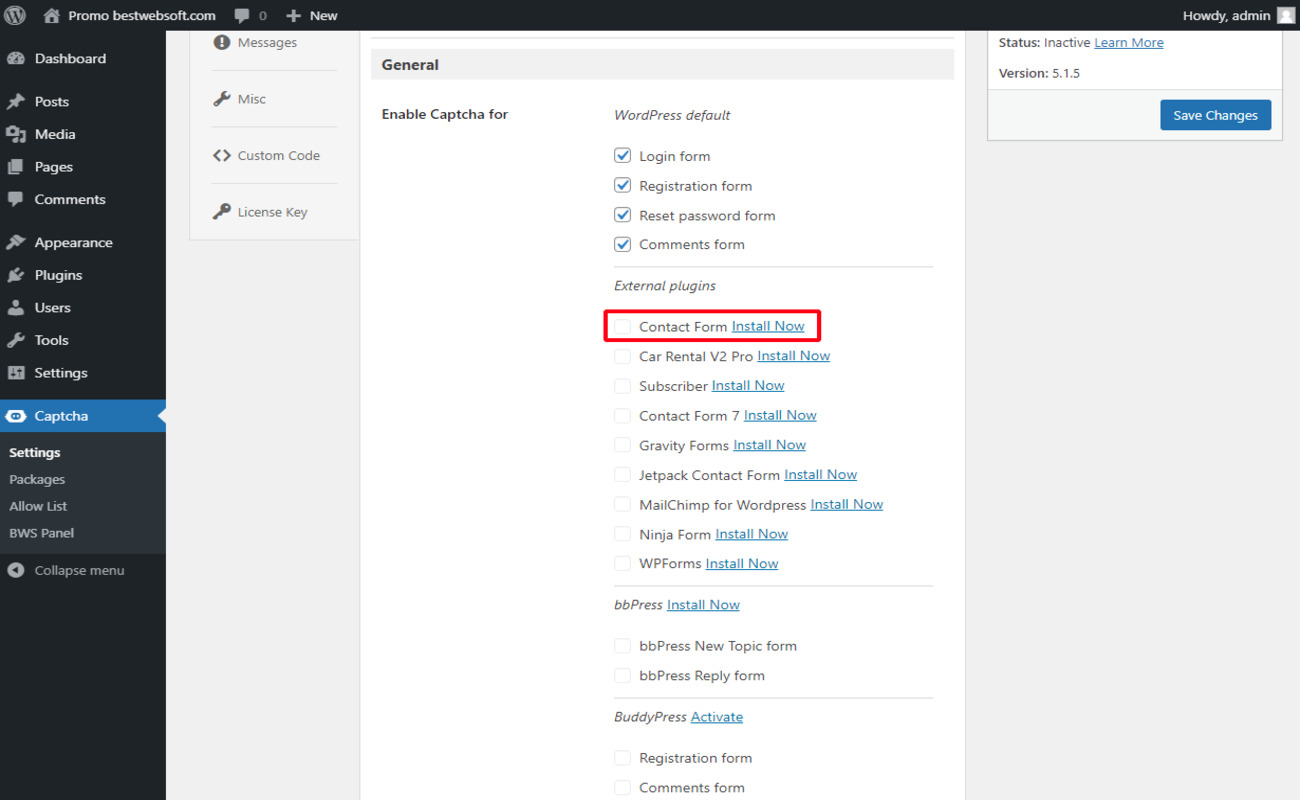
Task: Click Install Now for Contact Form
Action: [x=768, y=326]
